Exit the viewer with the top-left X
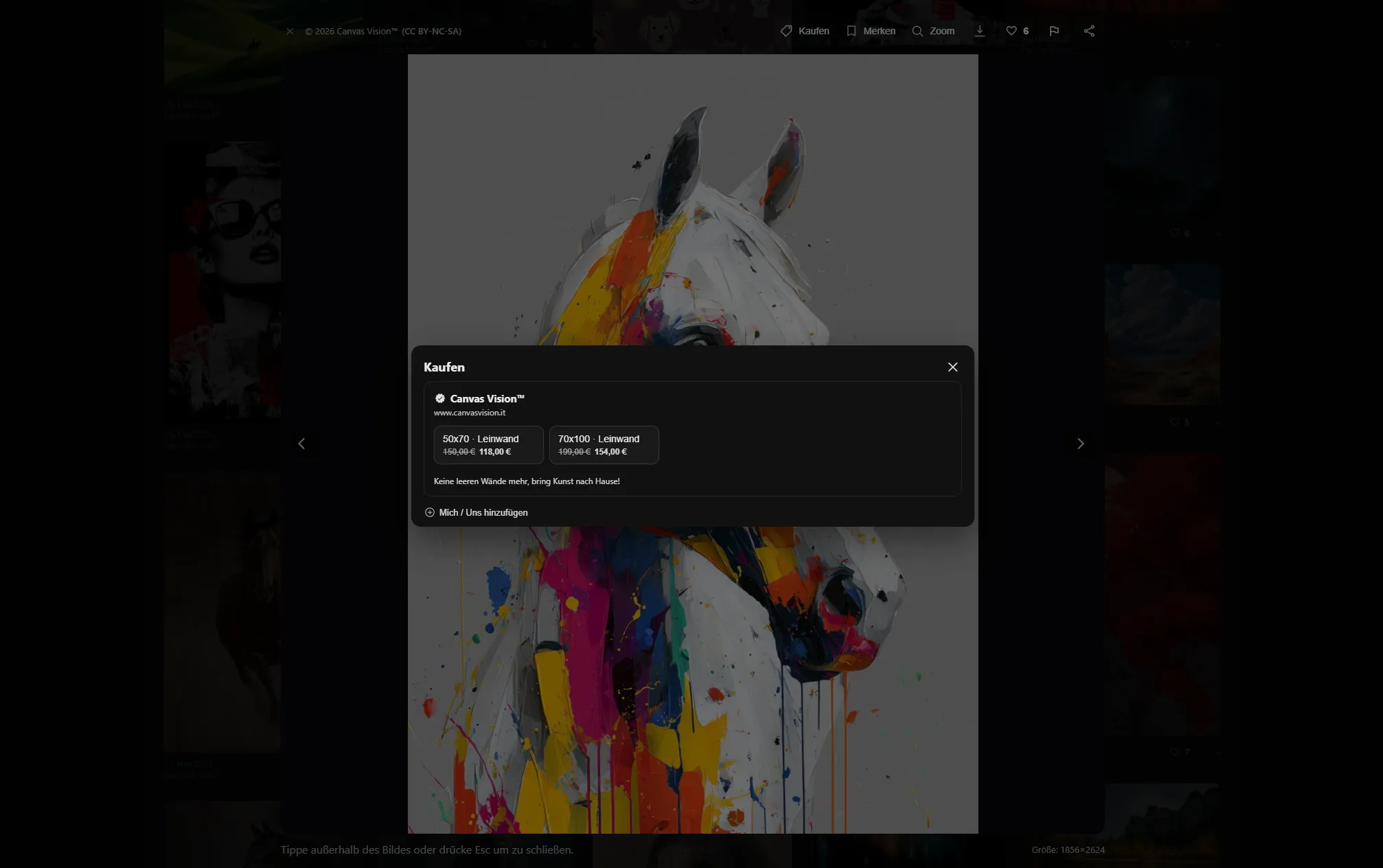Image resolution: width=1383 pixels, height=868 pixels. tap(290, 30)
